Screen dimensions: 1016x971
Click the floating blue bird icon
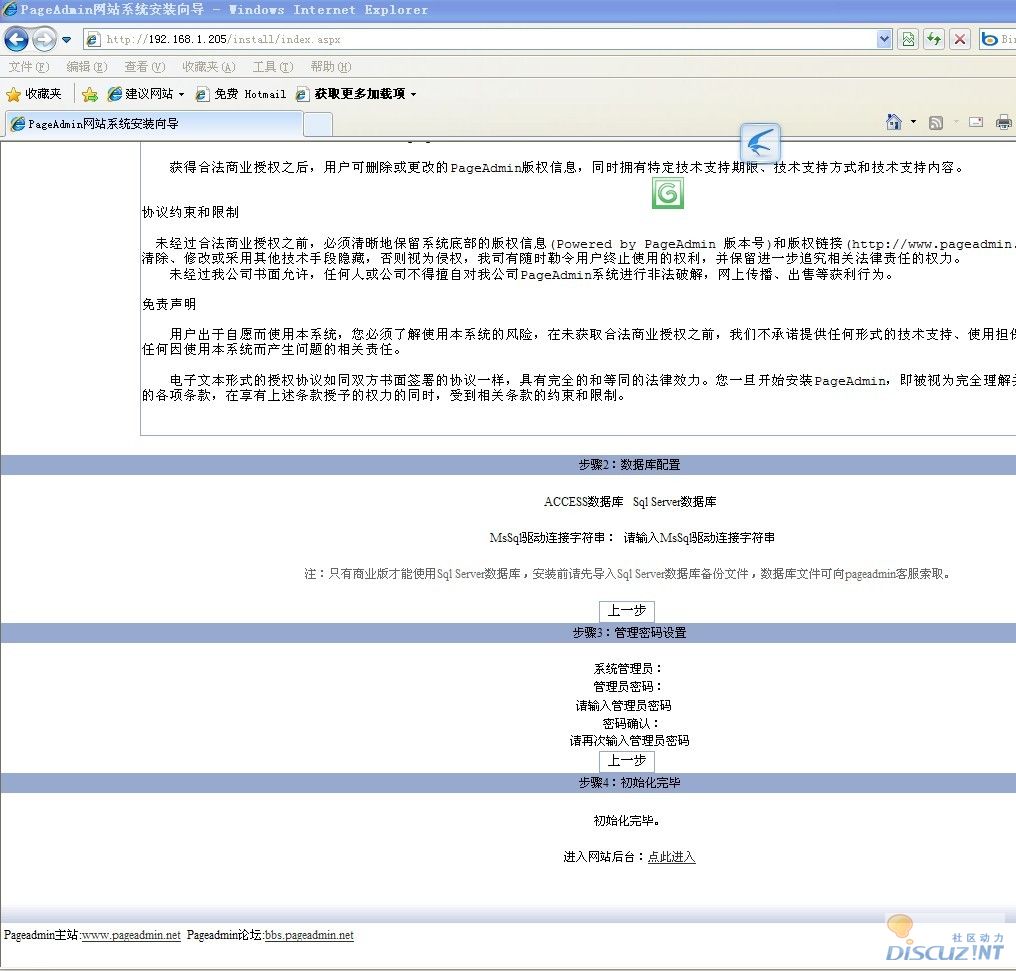point(759,143)
